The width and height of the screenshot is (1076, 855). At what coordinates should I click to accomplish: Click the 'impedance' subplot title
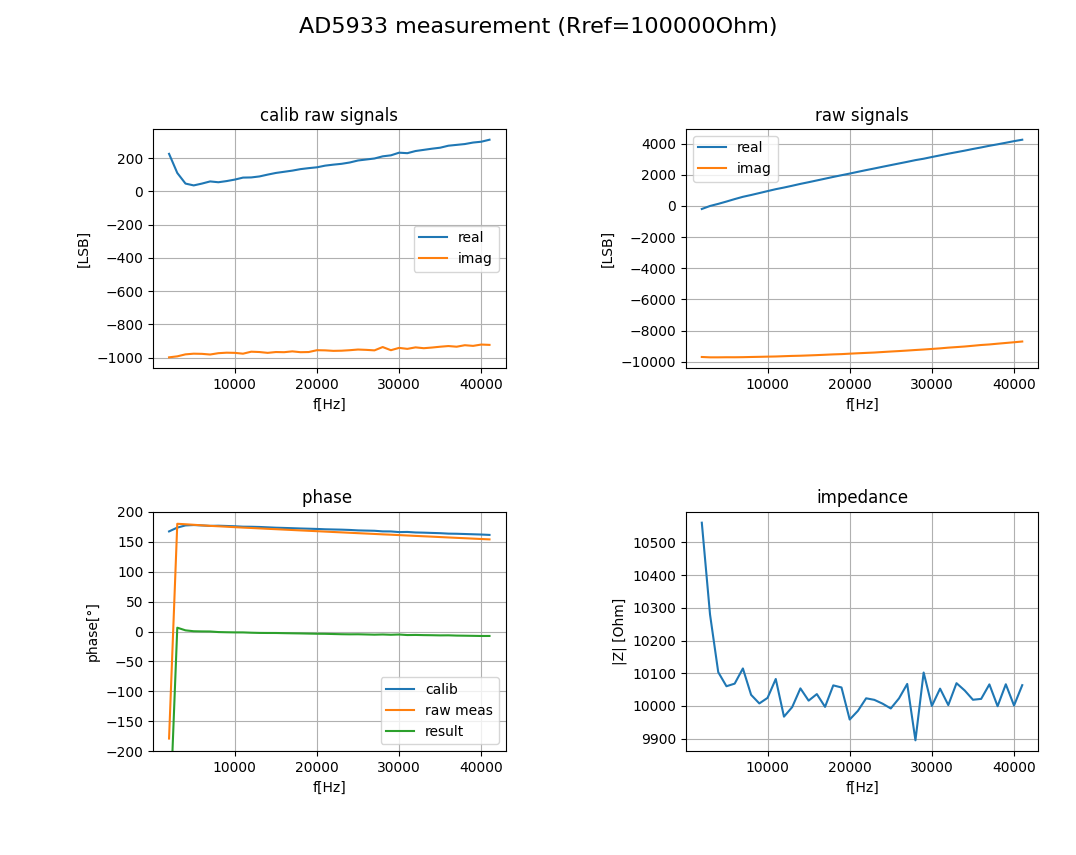[x=862, y=497]
